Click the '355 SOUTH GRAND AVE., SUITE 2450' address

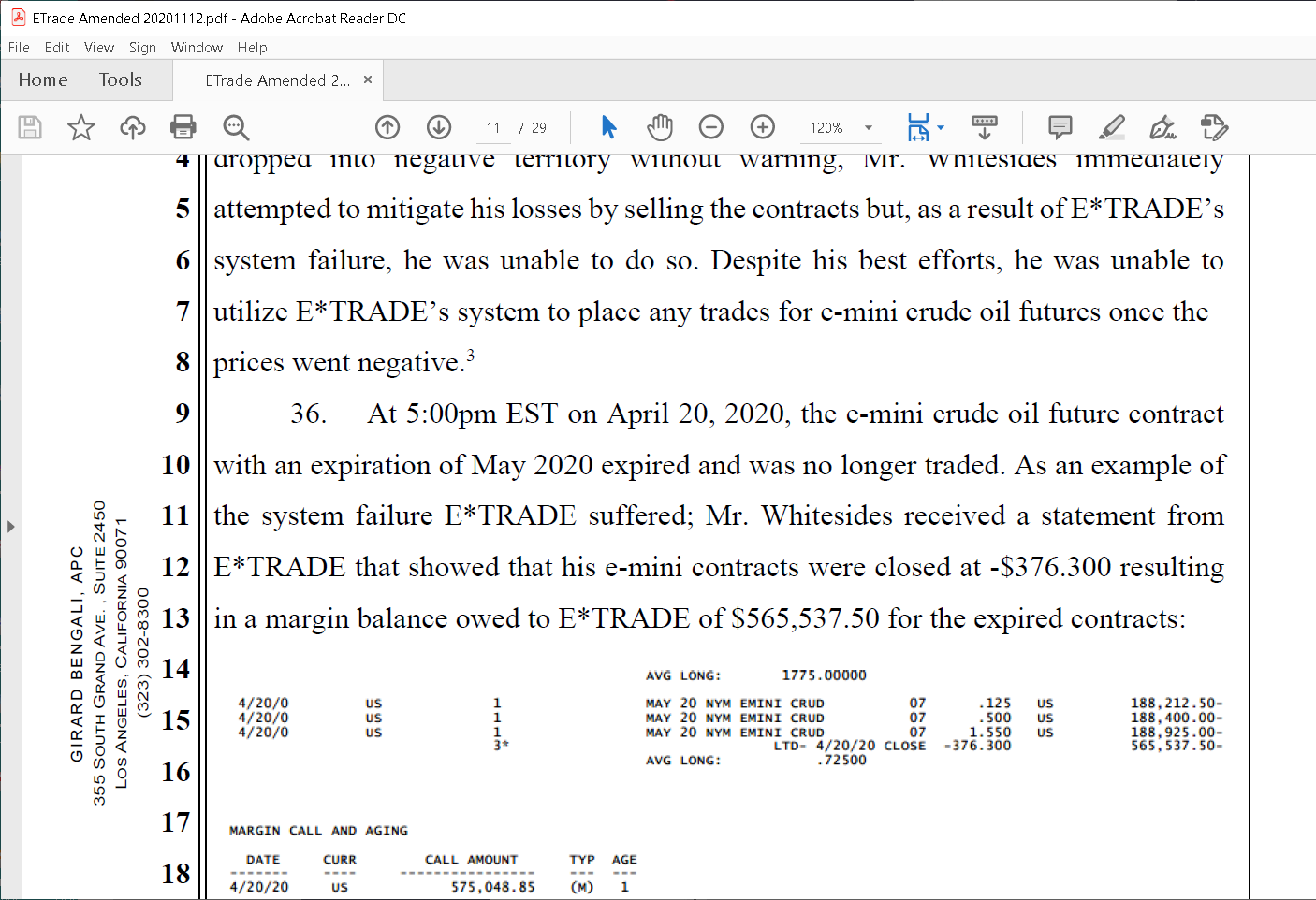[x=99, y=653]
